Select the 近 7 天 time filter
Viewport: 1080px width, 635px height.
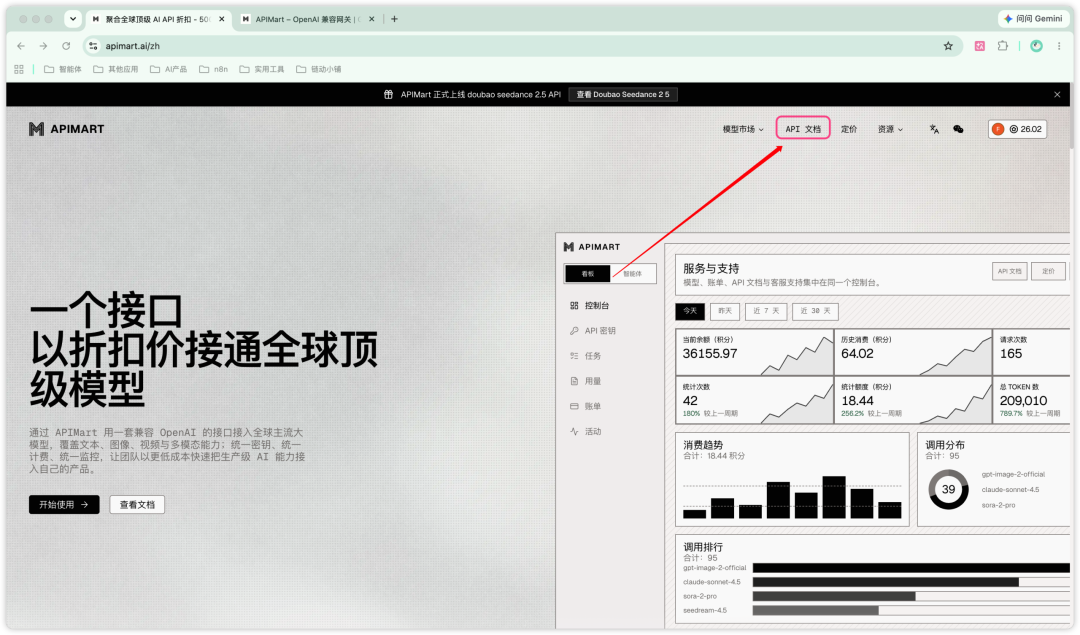click(766, 311)
